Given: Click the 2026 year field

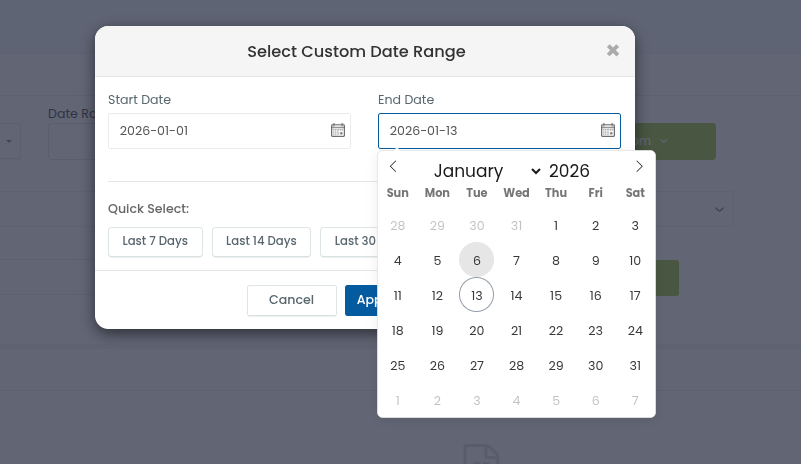Looking at the screenshot, I should [x=569, y=171].
